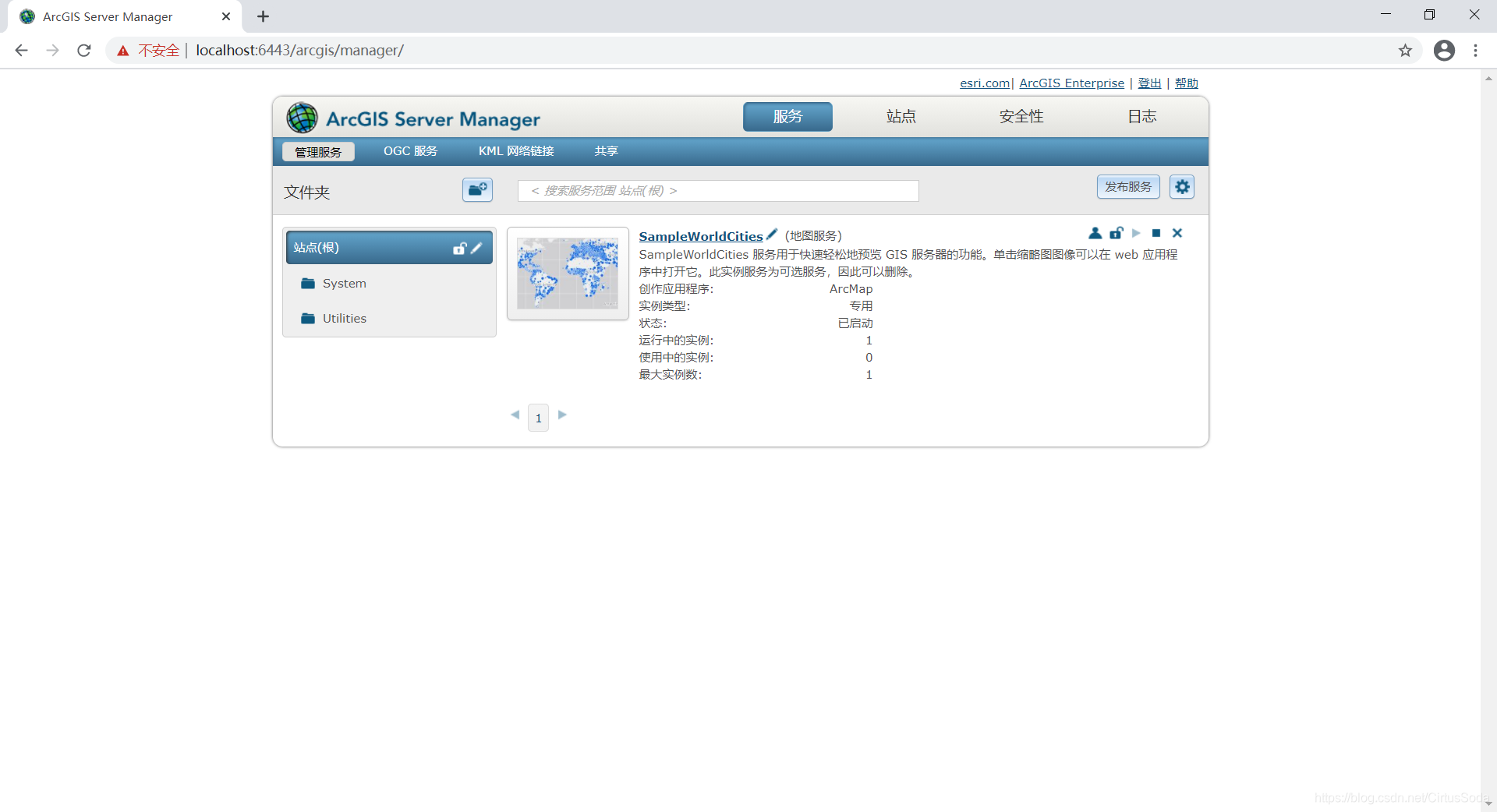Stop SampleWorldCities with the square icon
This screenshot has width=1497, height=812.
(1156, 233)
